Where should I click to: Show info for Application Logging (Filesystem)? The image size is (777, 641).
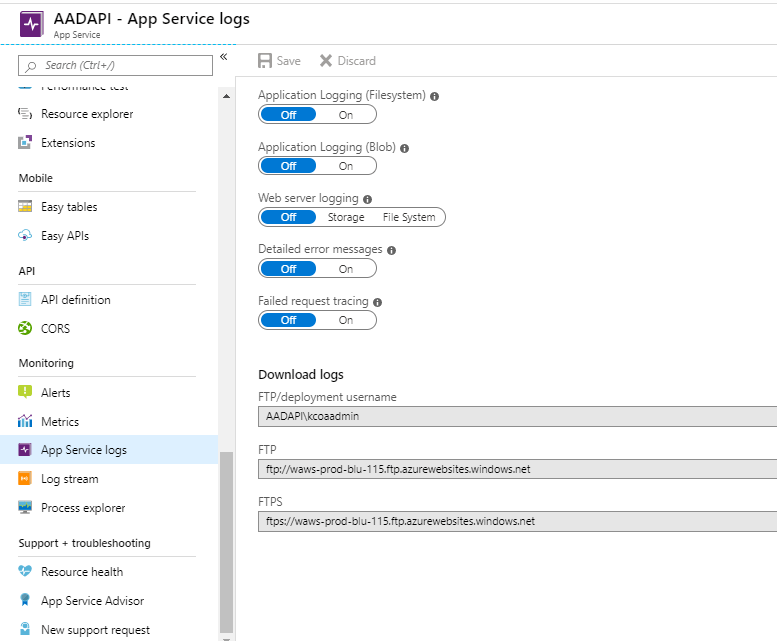(435, 97)
